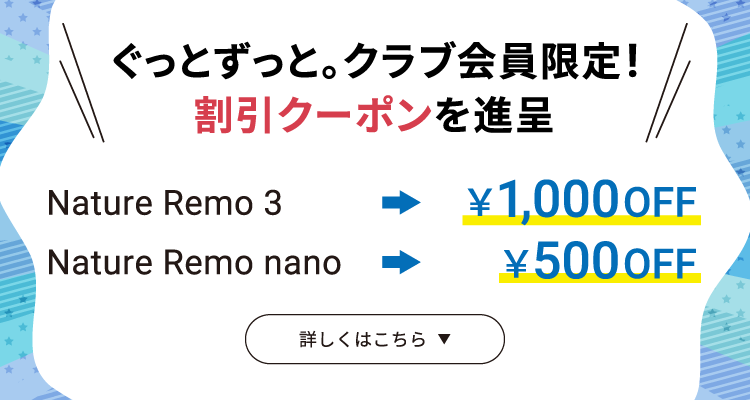Click the ぐっとずっと。クラブ会員限定! headline

tap(376, 64)
